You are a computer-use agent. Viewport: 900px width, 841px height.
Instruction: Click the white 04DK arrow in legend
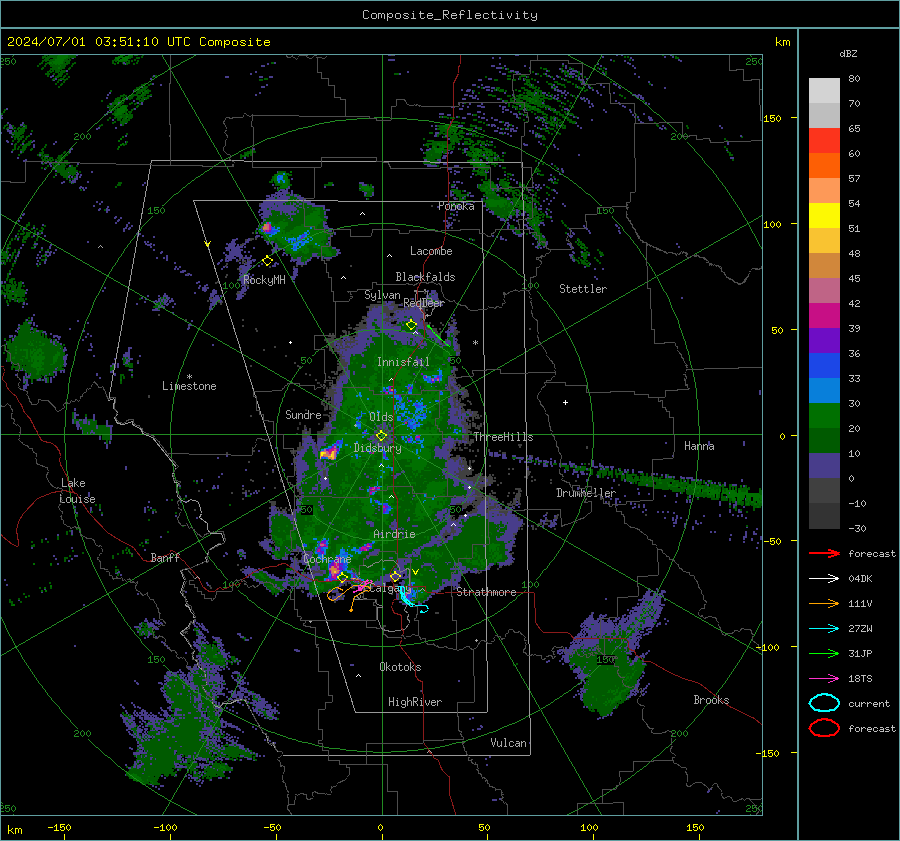click(824, 579)
